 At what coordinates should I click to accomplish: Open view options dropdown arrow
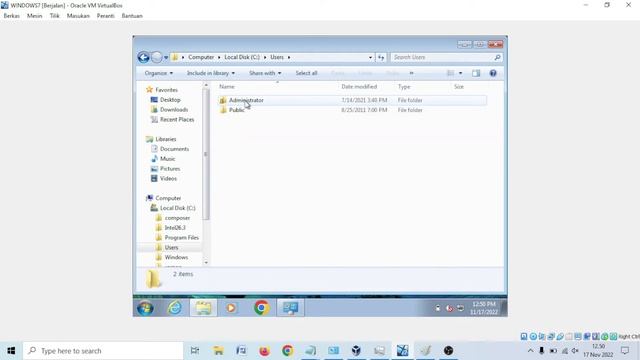[460, 73]
